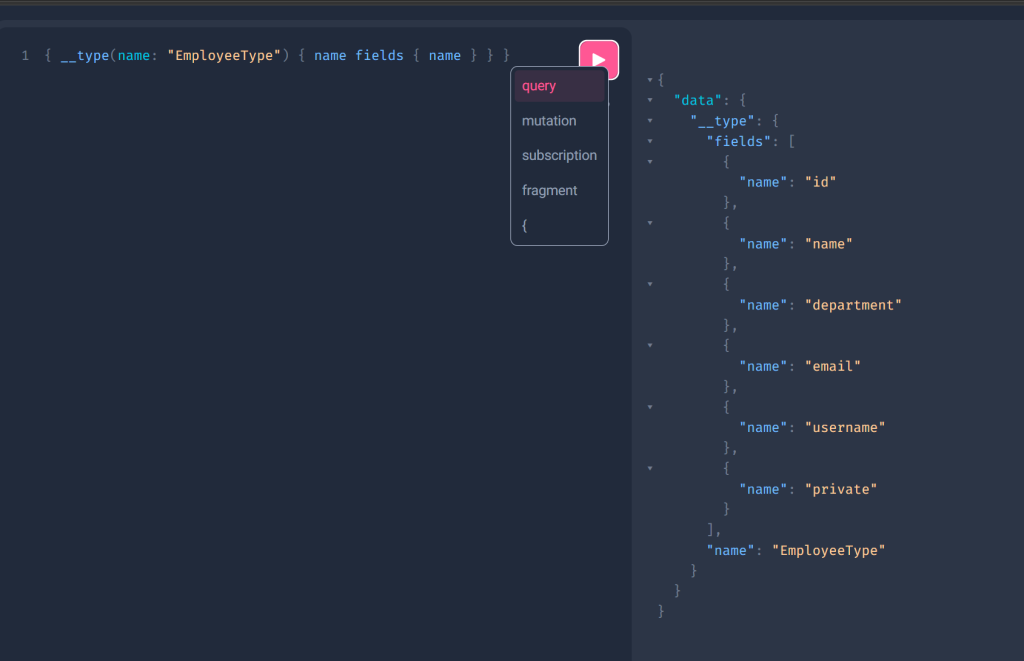1024x661 pixels.
Task: Collapse the object containing "username"
Action: pos(650,407)
